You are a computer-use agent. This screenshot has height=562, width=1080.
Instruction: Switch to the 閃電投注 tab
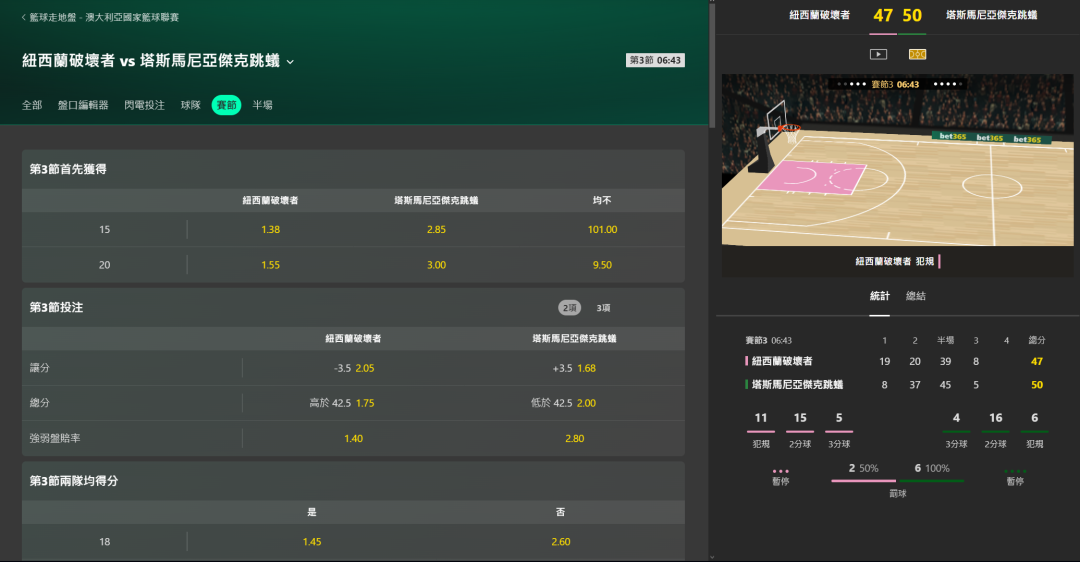tap(145, 105)
